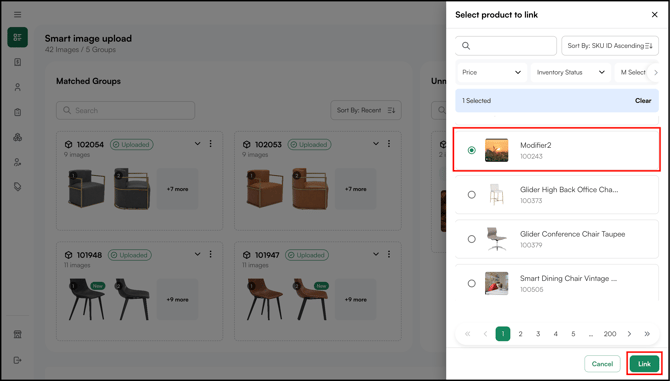
Task: Open first black armchair image in 102054
Action: [x=86, y=189]
